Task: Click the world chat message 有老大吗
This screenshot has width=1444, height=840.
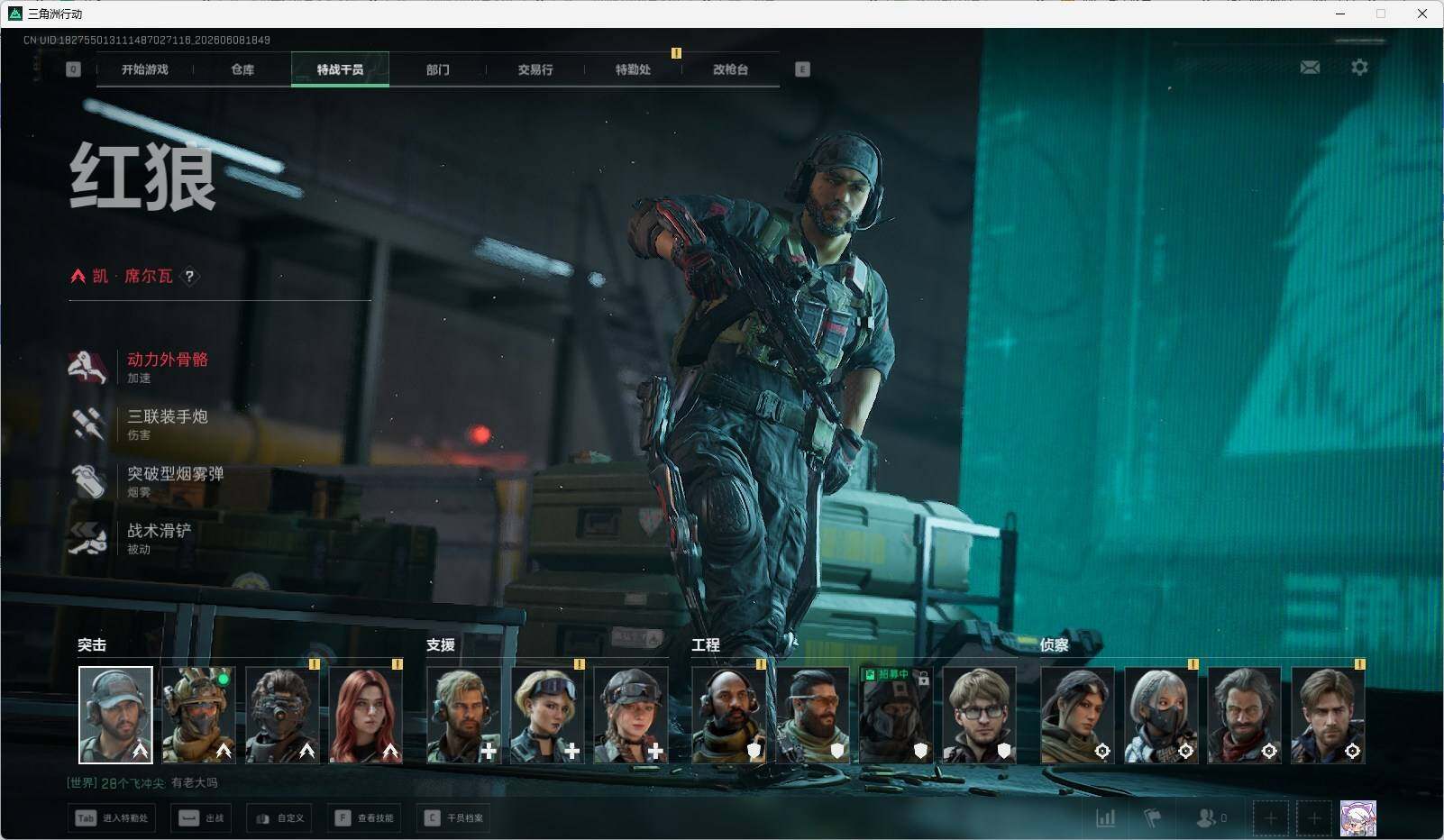Action: [194, 783]
